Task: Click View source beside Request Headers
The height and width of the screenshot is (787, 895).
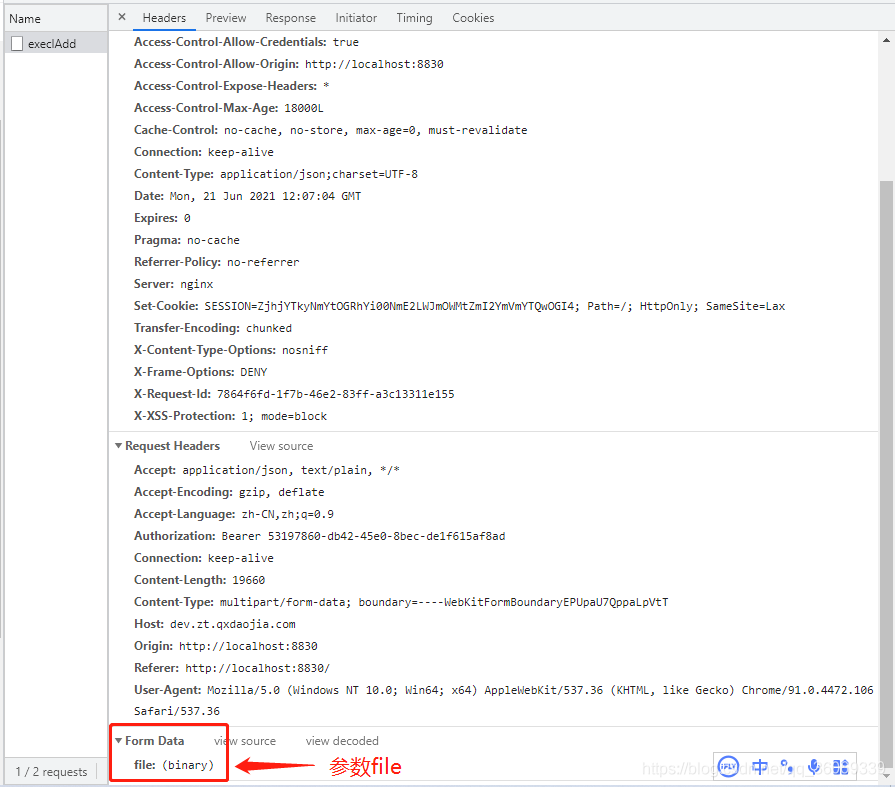Action: [x=280, y=445]
